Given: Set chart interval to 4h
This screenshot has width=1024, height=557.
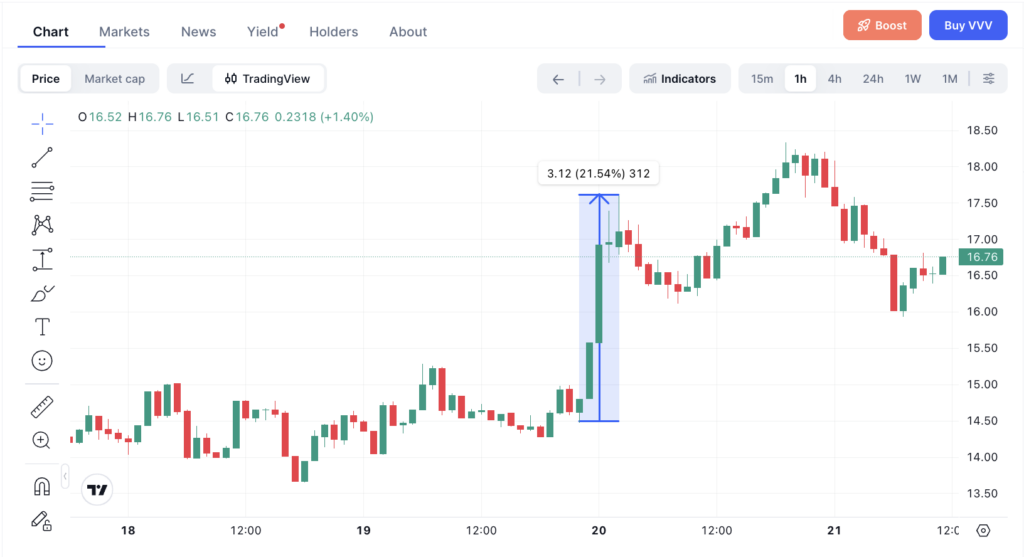Looking at the screenshot, I should click(834, 79).
